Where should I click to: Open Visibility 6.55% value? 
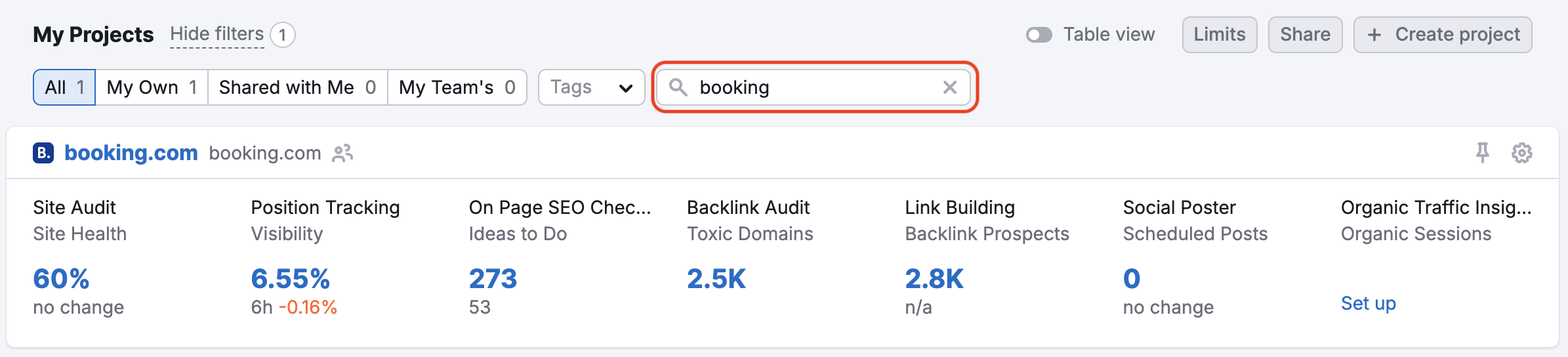(290, 279)
